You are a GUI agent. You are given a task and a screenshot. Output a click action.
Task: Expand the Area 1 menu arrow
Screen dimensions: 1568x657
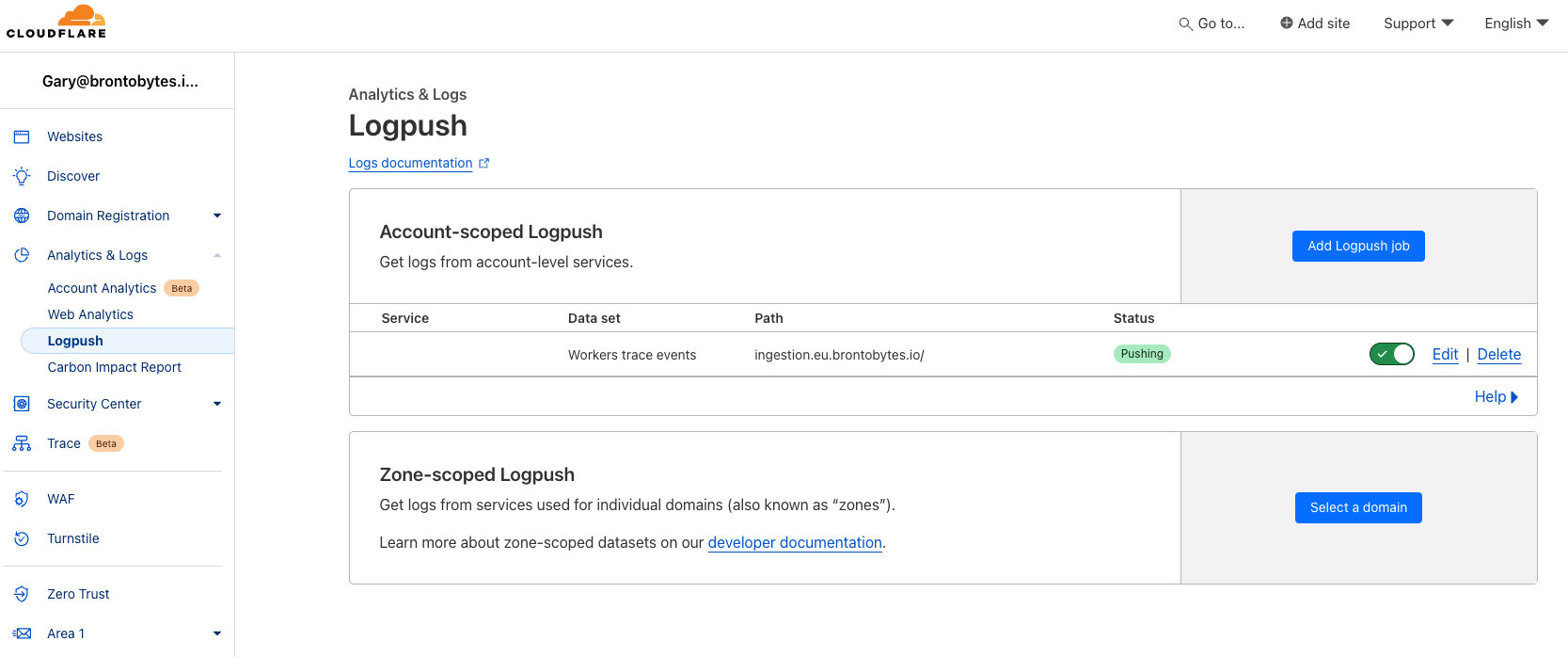tap(217, 633)
